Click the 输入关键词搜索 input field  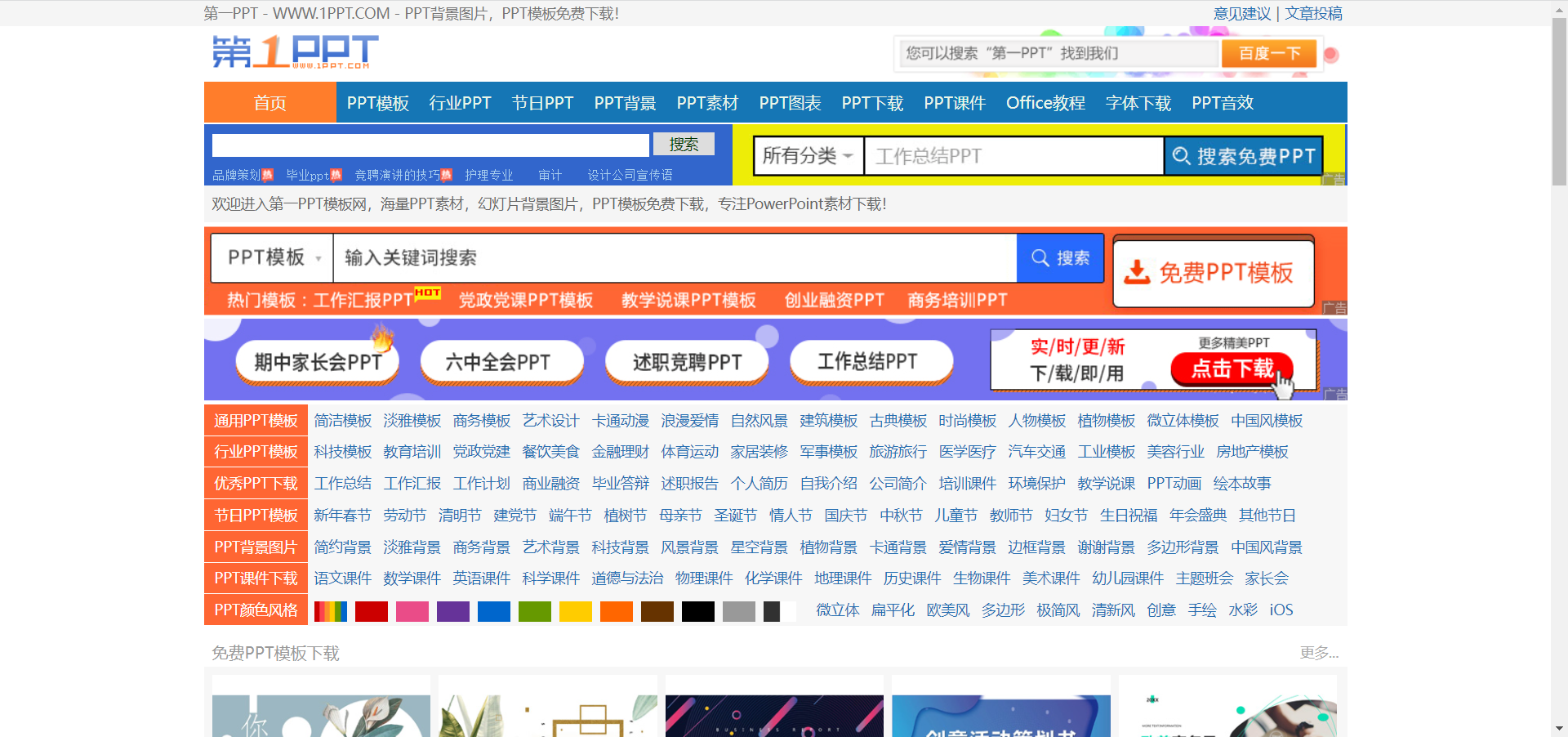pos(675,258)
